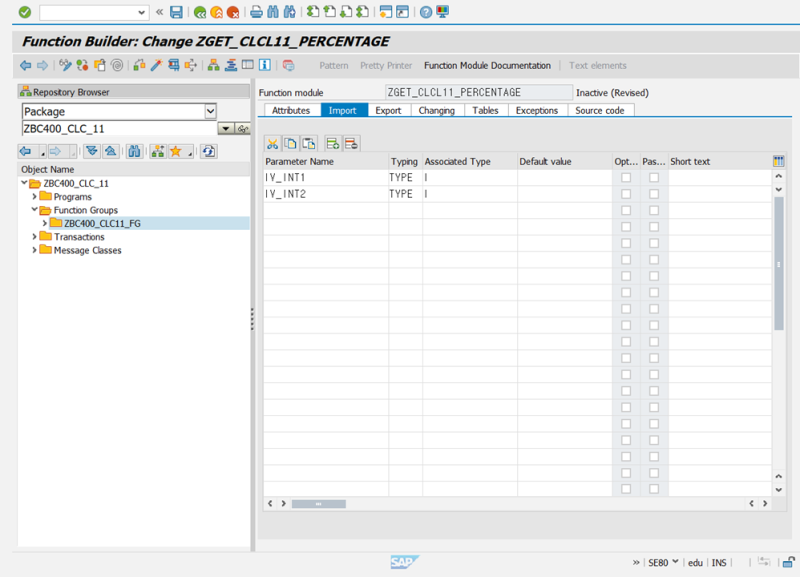Click the Favorites star icon

click(176, 151)
